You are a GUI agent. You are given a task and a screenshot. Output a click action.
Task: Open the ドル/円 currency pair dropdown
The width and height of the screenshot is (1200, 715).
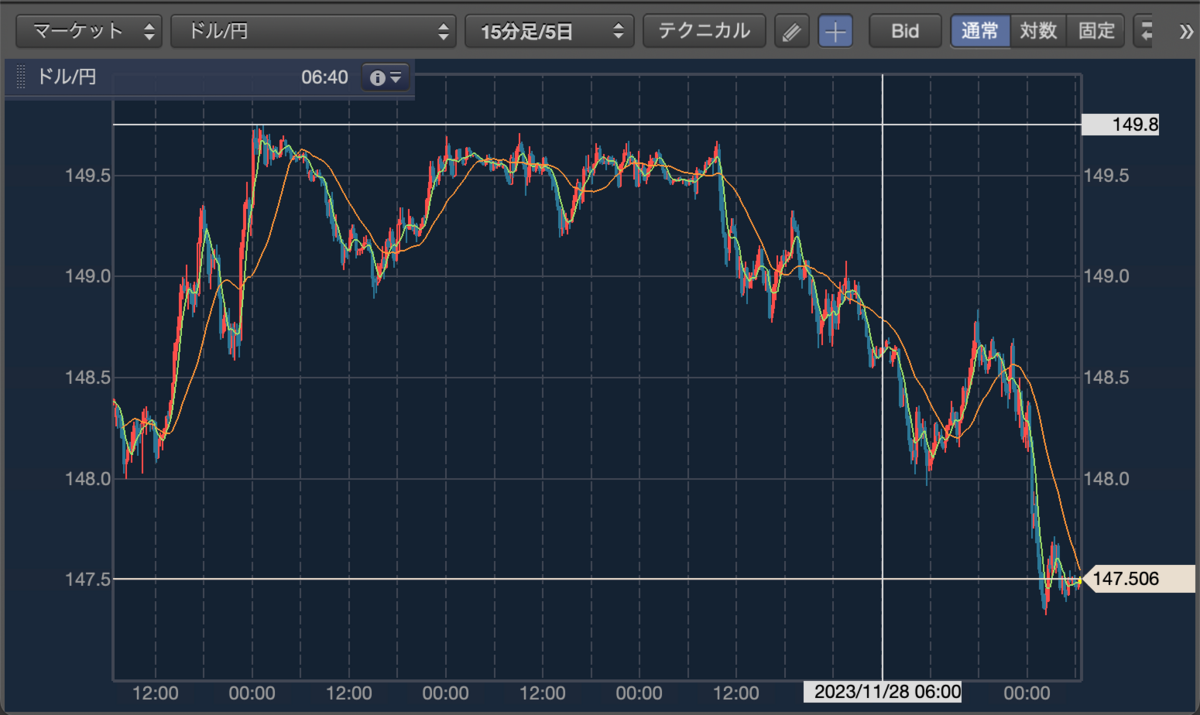tap(313, 31)
